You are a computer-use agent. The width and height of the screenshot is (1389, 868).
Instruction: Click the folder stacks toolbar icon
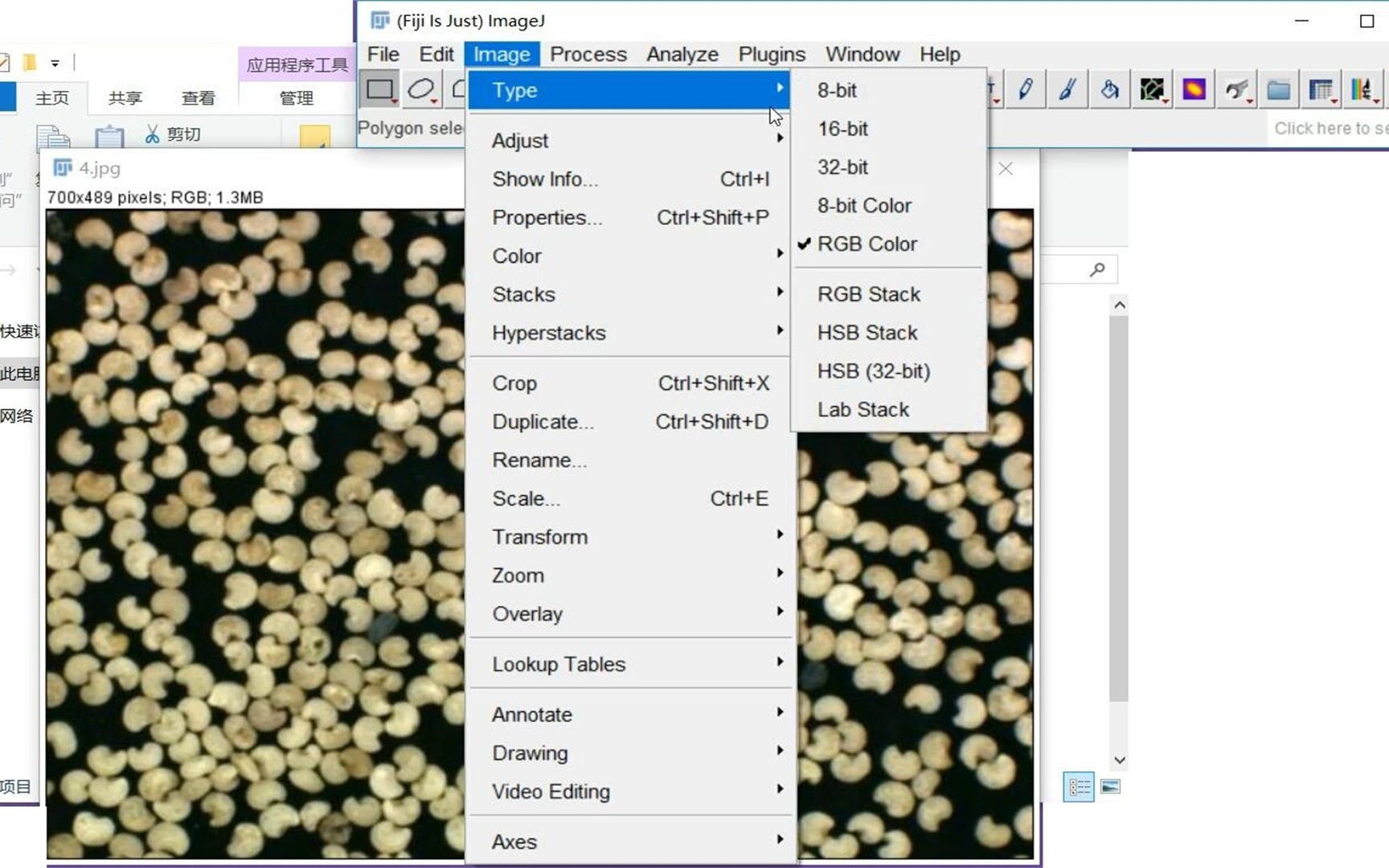click(1278, 88)
